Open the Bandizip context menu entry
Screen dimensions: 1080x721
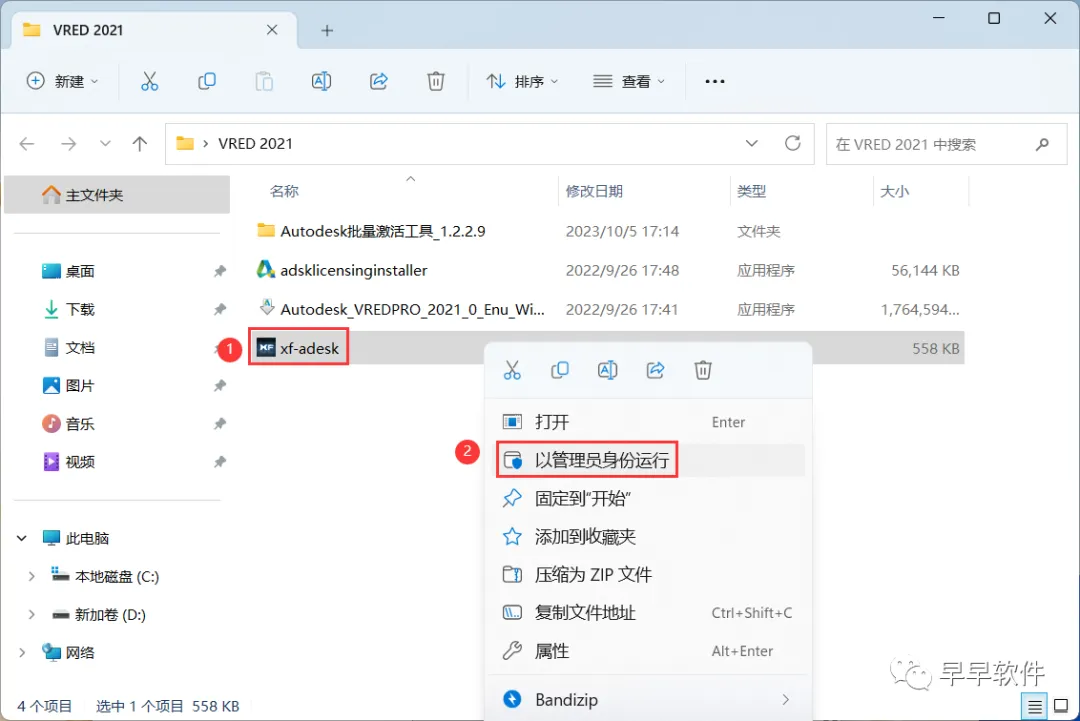(x=647, y=700)
